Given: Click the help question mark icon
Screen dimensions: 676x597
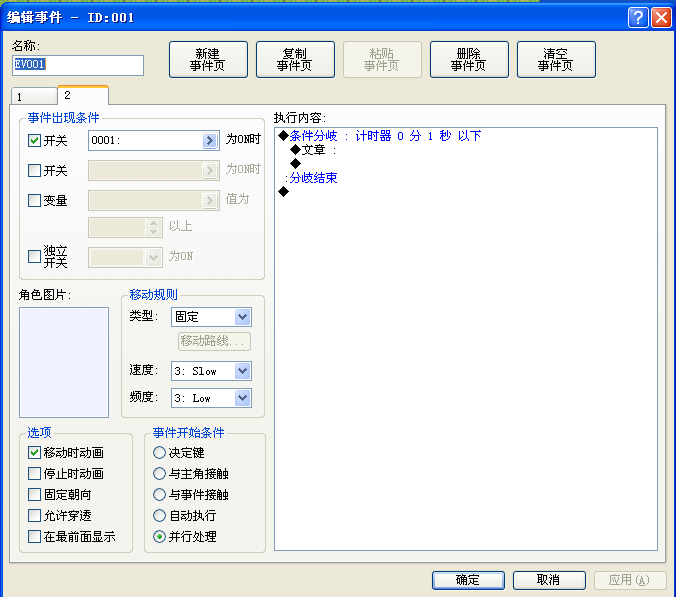Looking at the screenshot, I should click(x=638, y=18).
